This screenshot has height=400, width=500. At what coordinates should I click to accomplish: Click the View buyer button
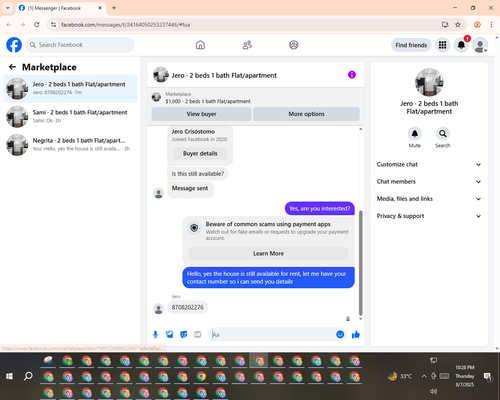[x=201, y=114]
